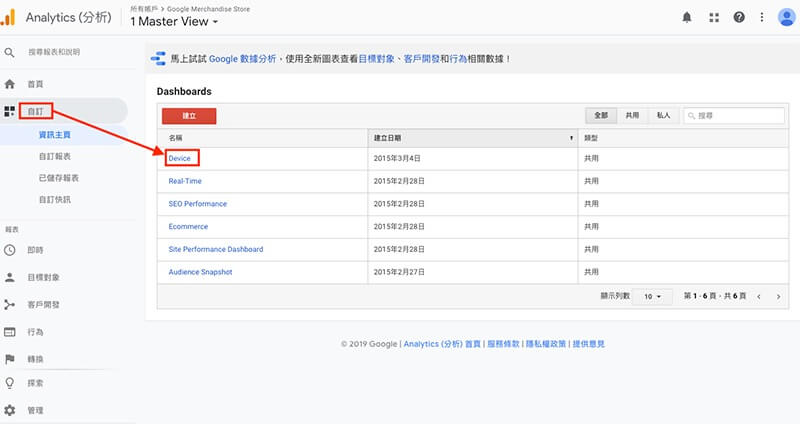Open 即時 reports in the sidebar
Image resolution: width=800 pixels, height=424 pixels.
pos(35,250)
